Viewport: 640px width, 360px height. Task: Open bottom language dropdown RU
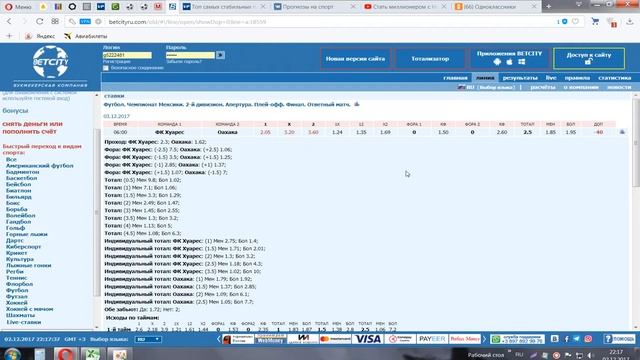click(x=148, y=339)
